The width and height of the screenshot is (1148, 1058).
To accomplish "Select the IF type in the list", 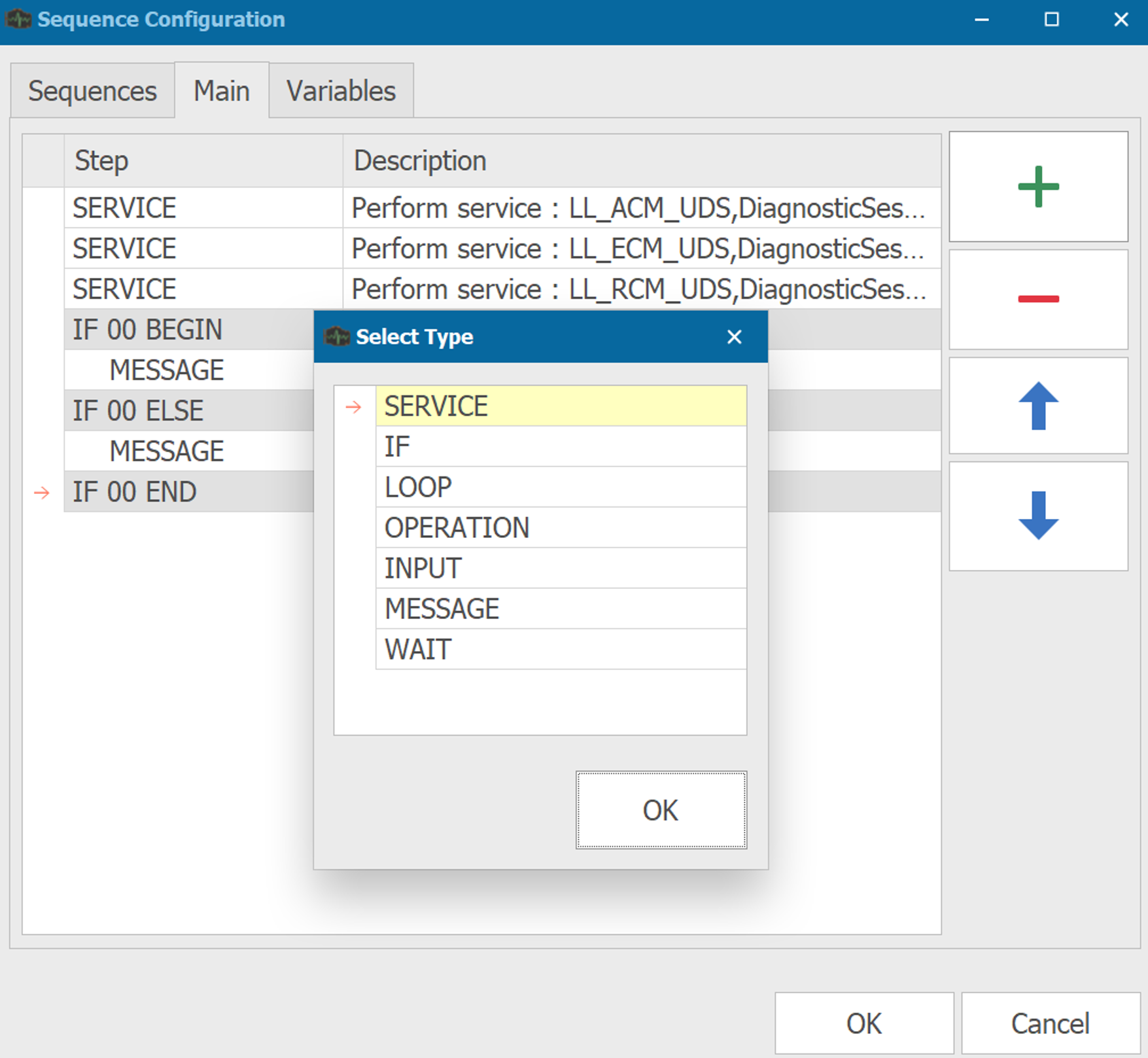I will (561, 447).
